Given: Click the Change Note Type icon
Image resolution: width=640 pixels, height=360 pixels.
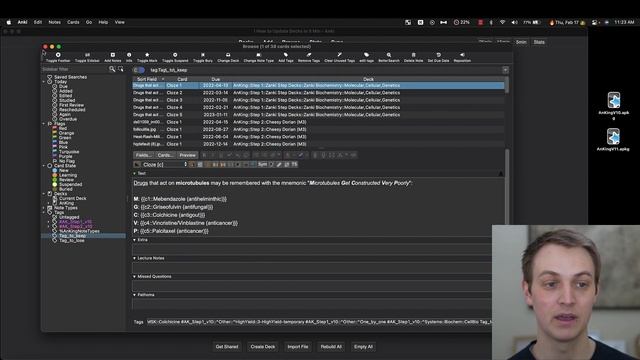Looking at the screenshot, I should 258,55.
